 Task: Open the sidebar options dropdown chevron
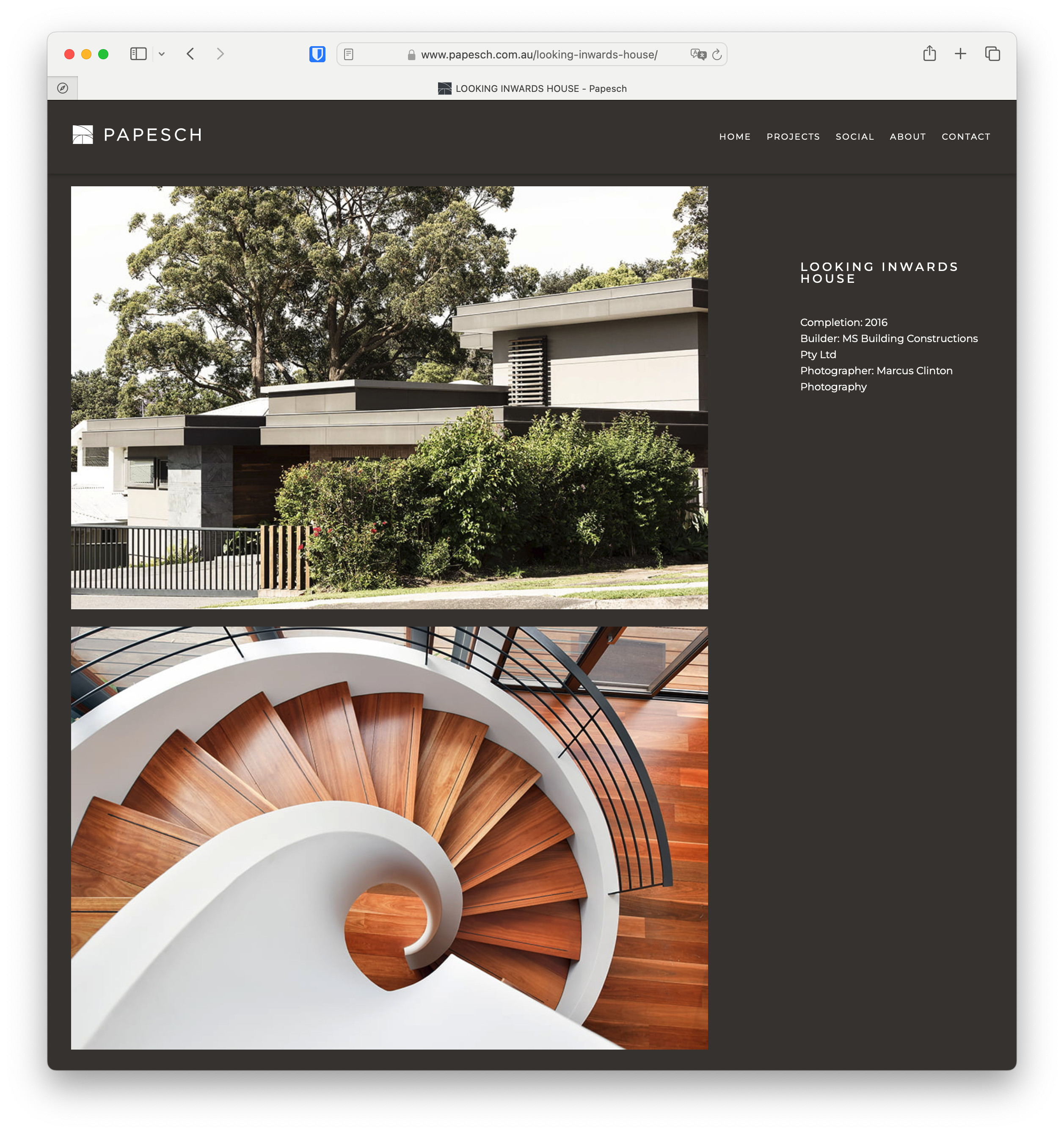pyautogui.click(x=162, y=54)
